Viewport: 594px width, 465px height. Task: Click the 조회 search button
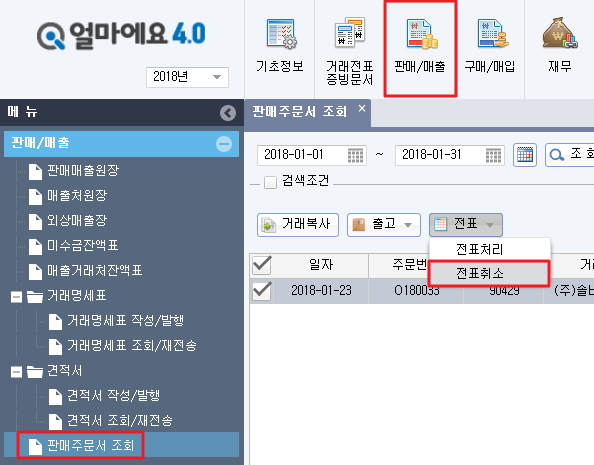coord(570,155)
